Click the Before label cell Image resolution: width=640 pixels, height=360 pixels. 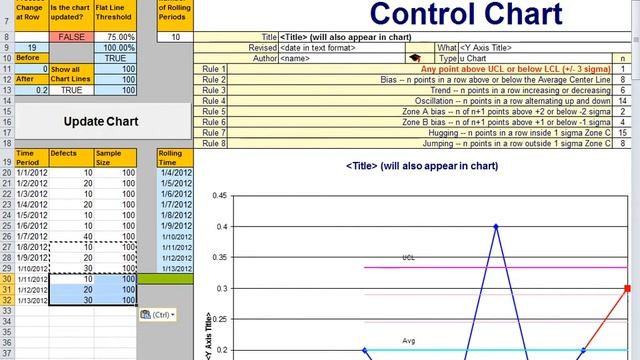tap(32, 58)
